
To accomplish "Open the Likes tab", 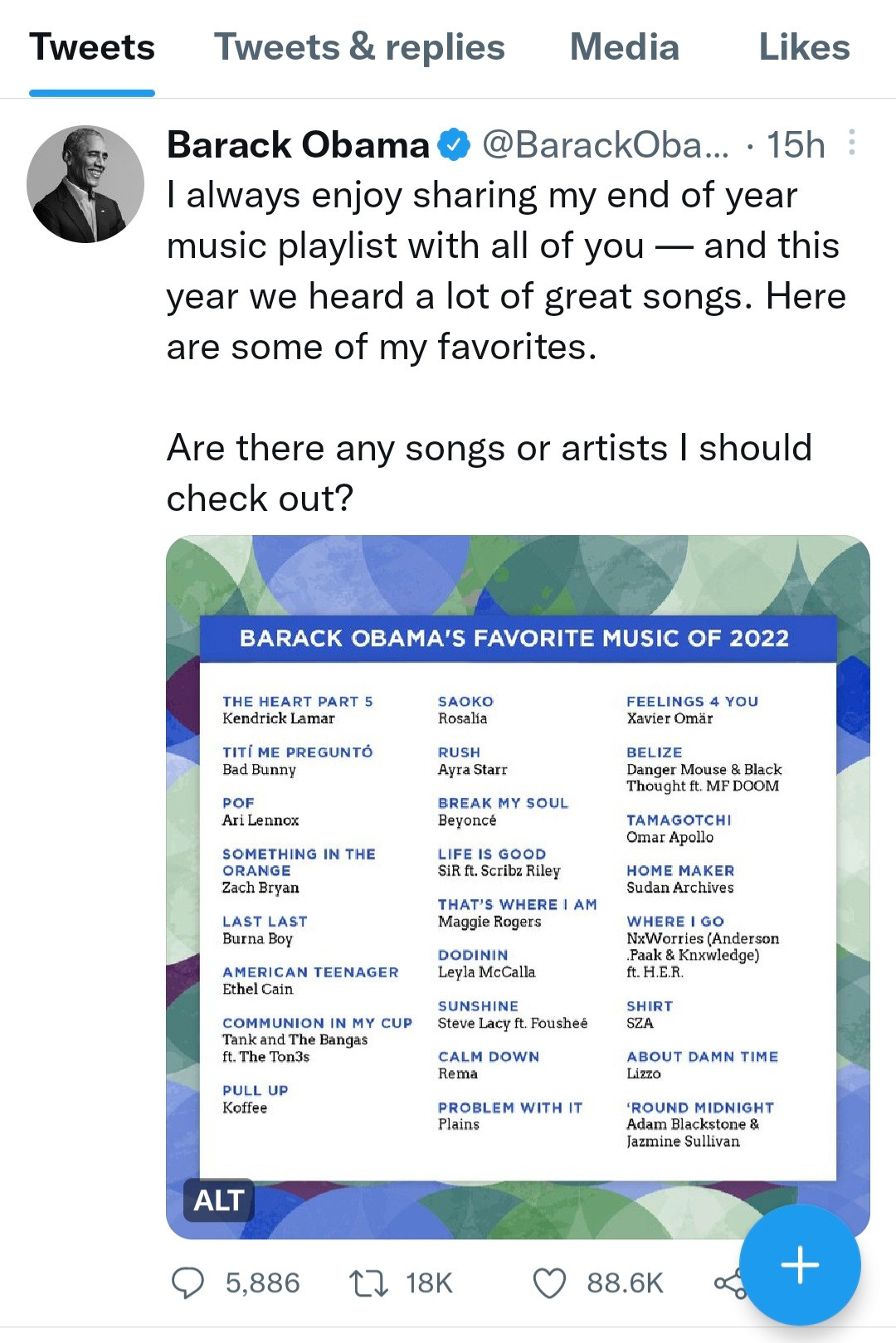I will [x=804, y=47].
